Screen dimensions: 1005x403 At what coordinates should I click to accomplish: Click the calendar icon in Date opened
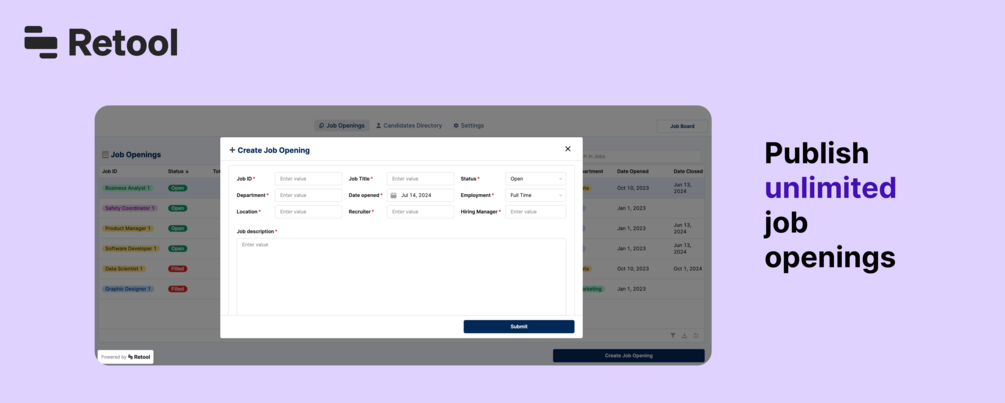tap(394, 195)
